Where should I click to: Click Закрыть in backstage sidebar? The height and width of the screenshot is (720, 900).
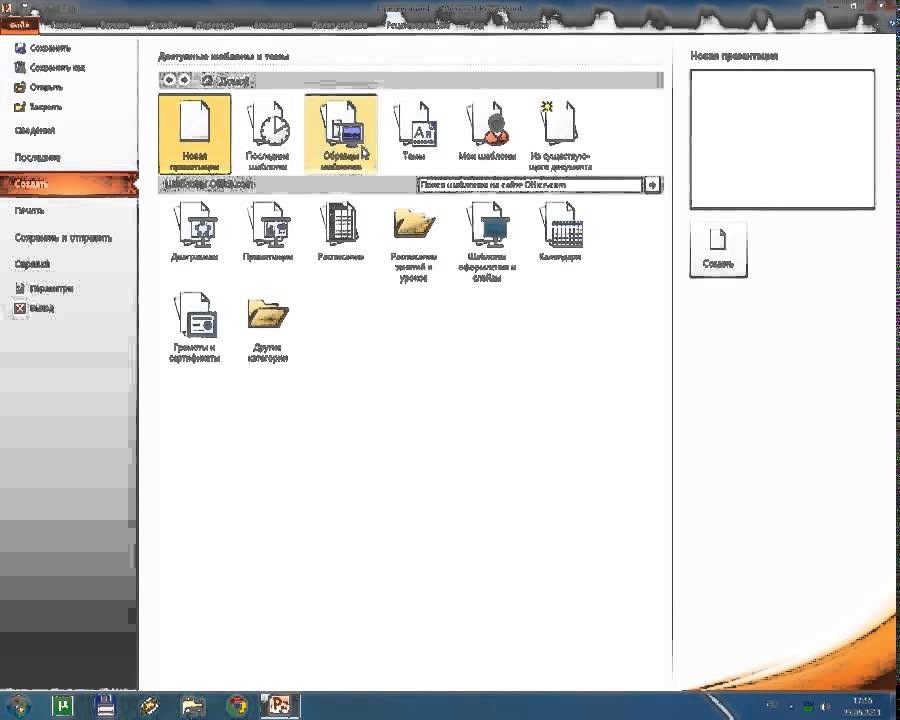[x=38, y=107]
